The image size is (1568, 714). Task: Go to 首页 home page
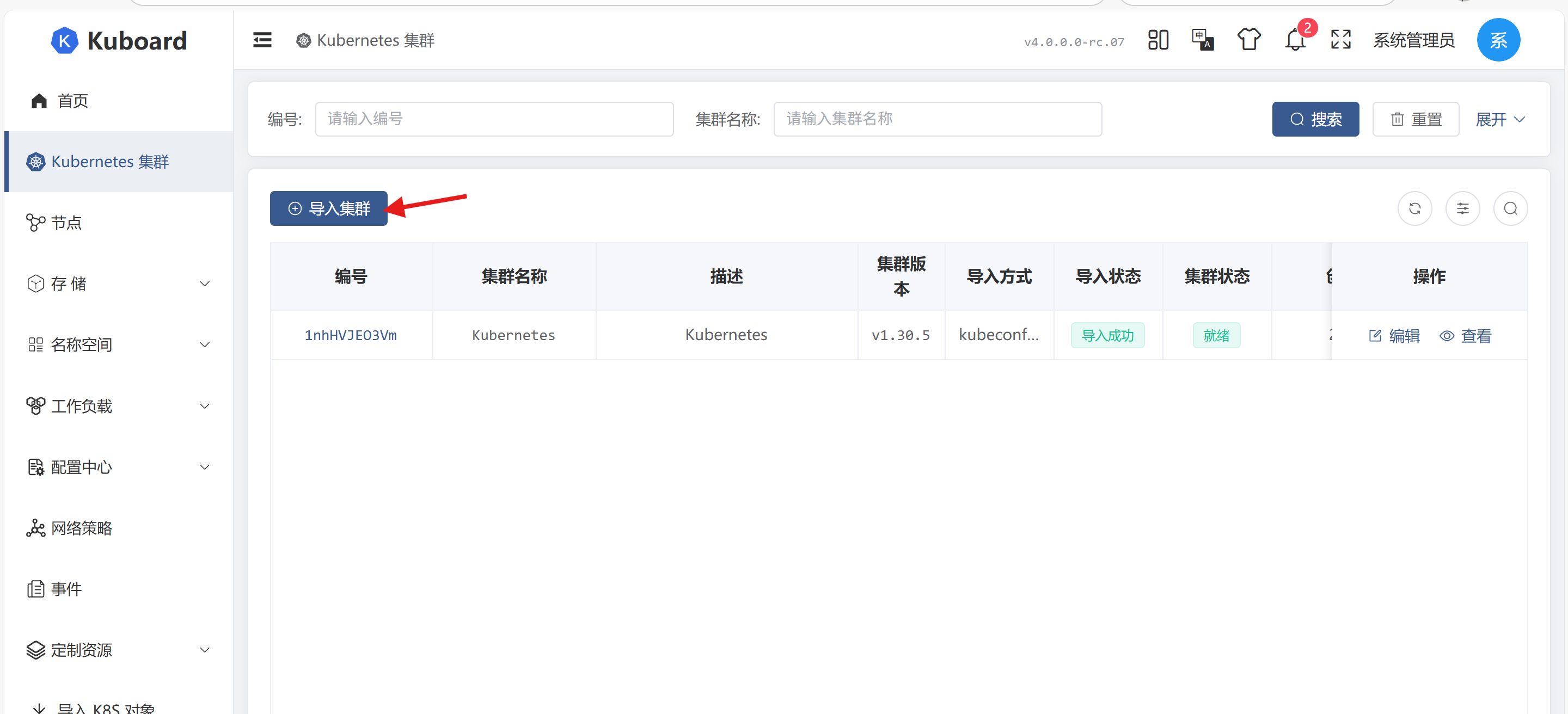pyautogui.click(x=119, y=101)
